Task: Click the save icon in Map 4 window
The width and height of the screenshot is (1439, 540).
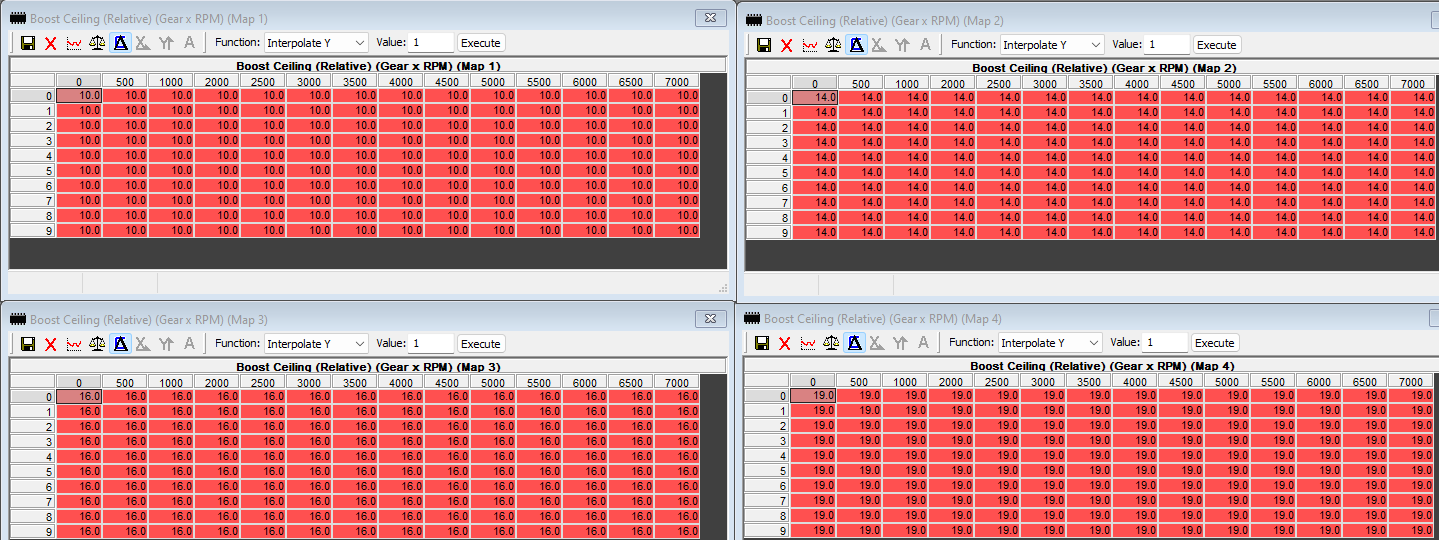Action: [761, 343]
